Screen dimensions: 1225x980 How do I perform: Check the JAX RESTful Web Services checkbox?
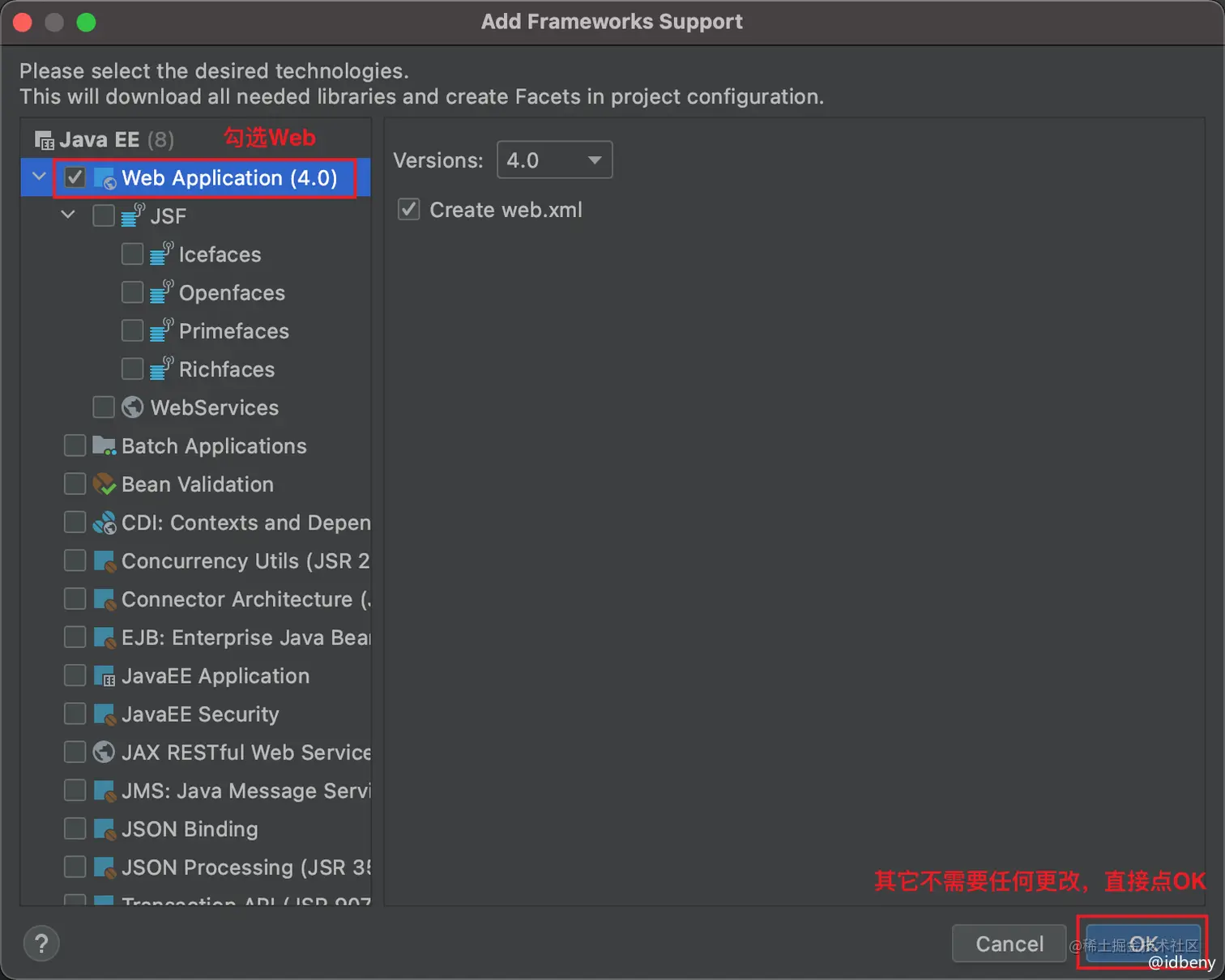[75, 752]
